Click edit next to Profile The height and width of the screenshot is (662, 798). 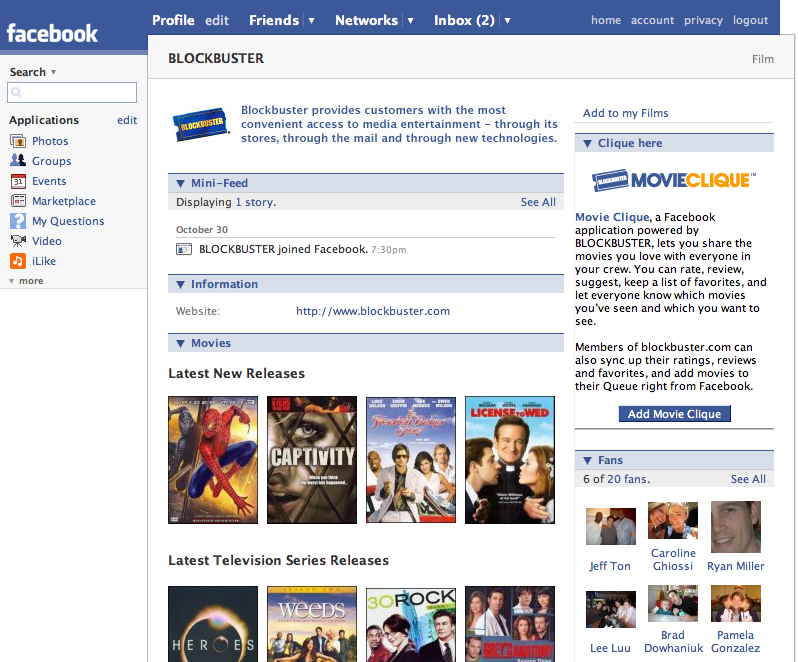pos(217,20)
